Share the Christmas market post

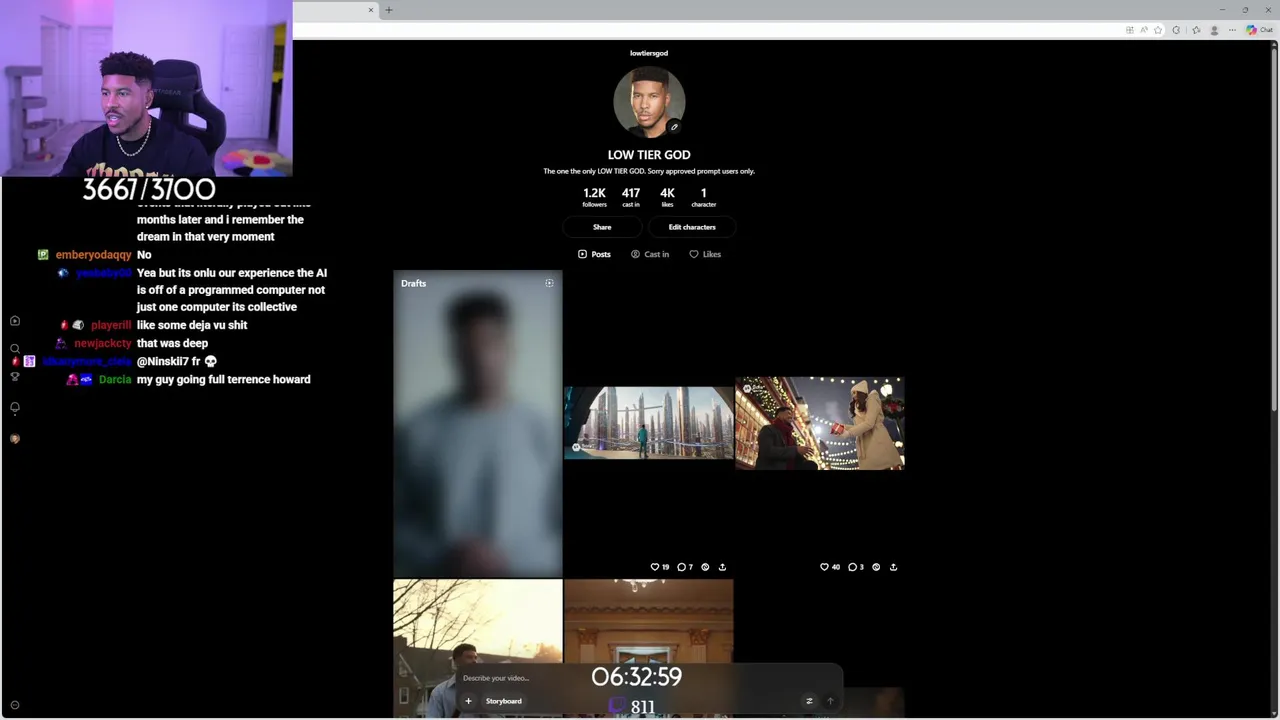coord(893,567)
